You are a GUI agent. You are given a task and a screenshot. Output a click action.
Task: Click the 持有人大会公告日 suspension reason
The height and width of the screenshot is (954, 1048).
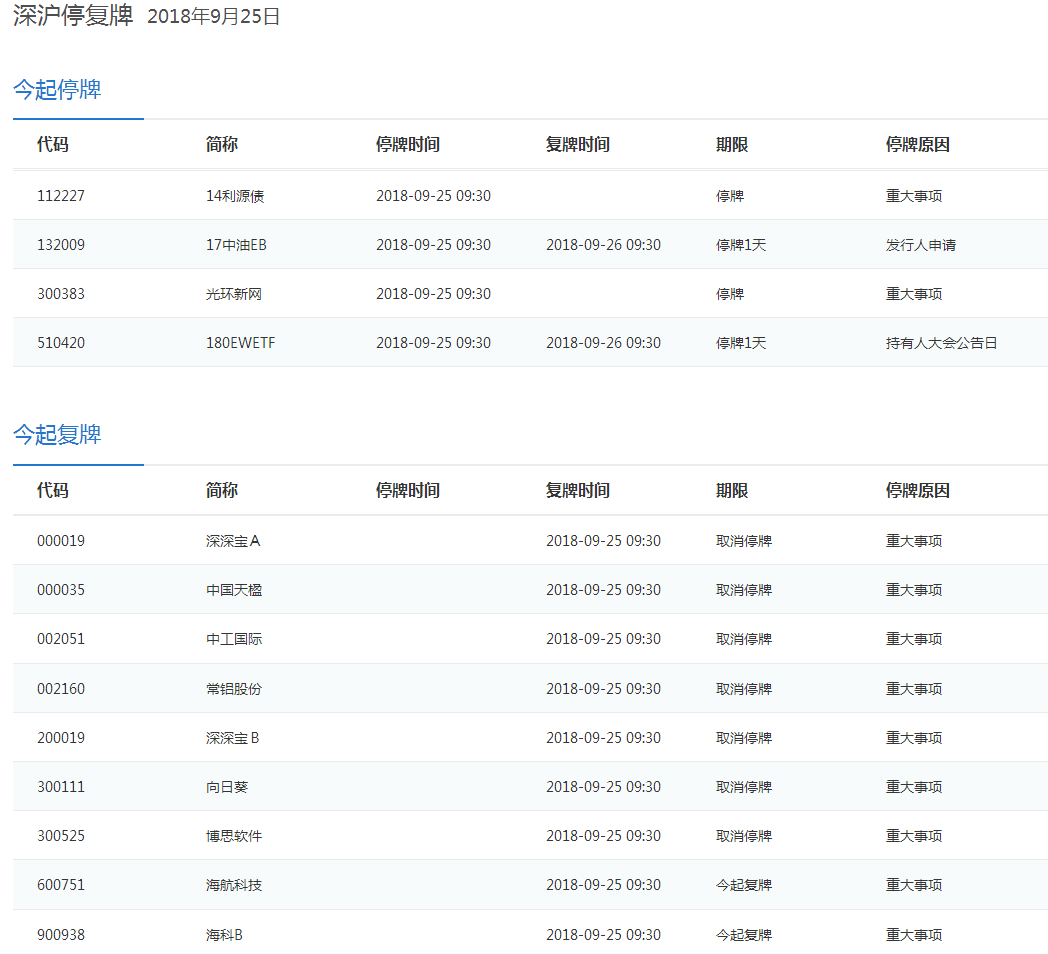tap(941, 343)
